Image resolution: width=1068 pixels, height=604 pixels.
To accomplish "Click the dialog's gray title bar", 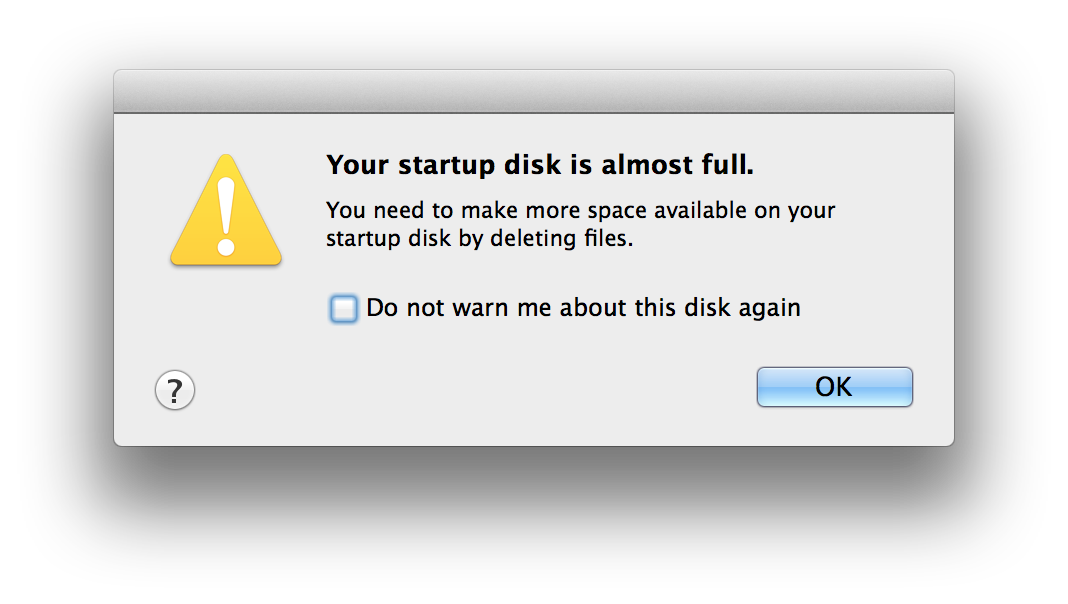I will pyautogui.click(x=533, y=91).
